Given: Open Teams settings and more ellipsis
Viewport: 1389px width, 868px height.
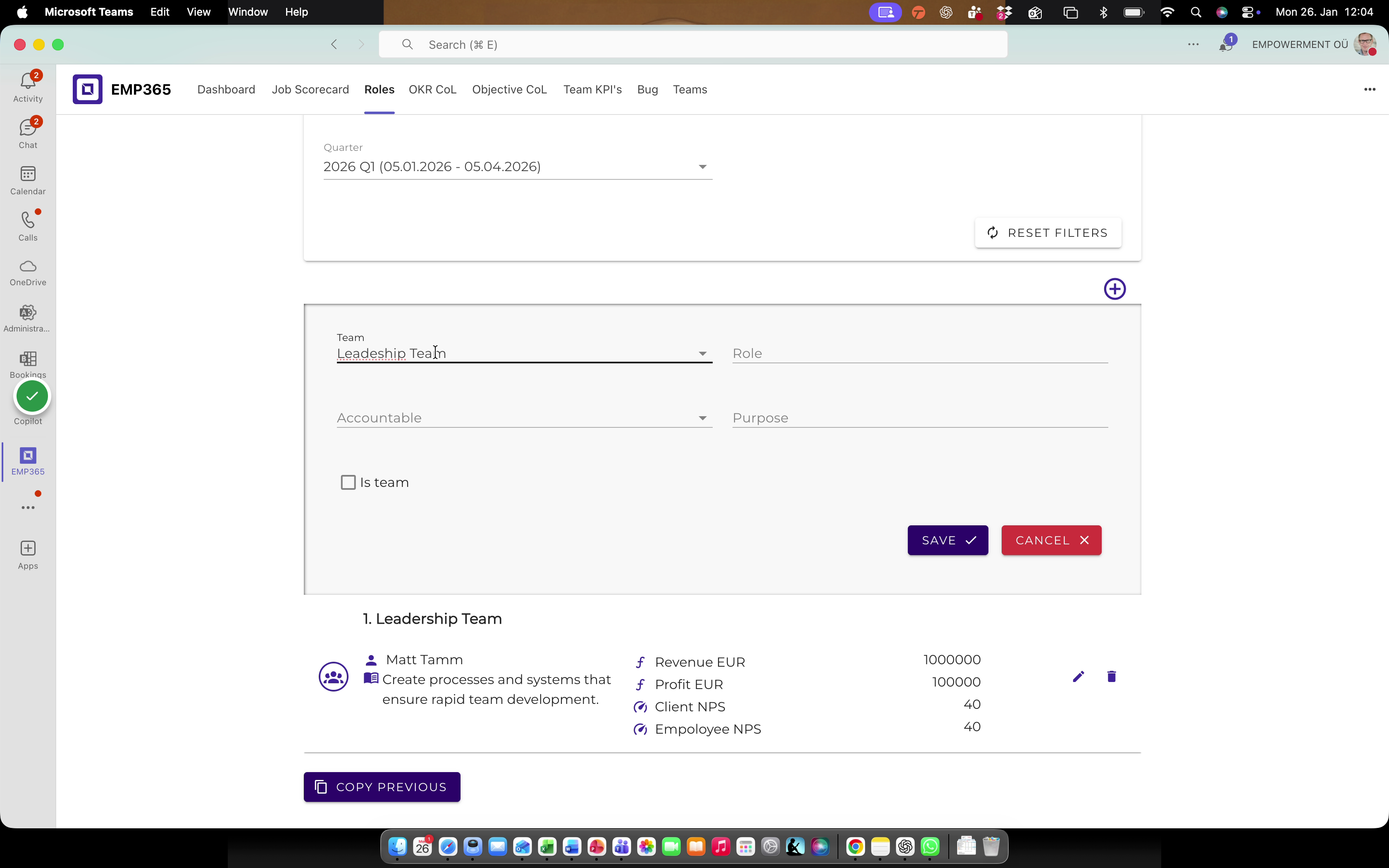Looking at the screenshot, I should 1193,44.
